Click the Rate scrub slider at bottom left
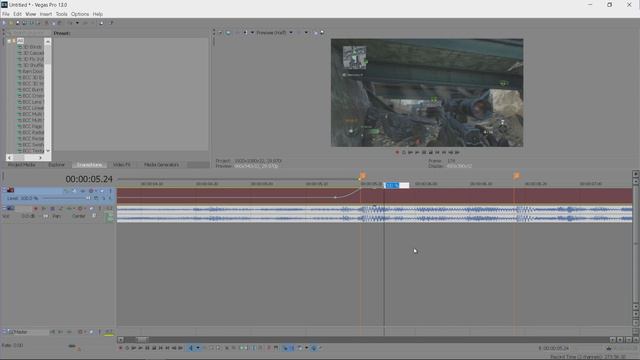The image size is (640, 360). [x=72, y=346]
